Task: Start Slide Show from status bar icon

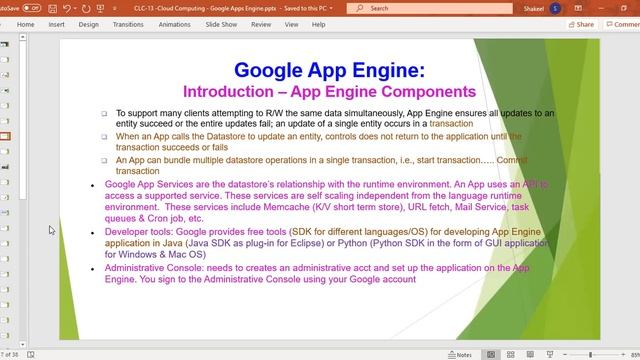Action: [x=550, y=354]
